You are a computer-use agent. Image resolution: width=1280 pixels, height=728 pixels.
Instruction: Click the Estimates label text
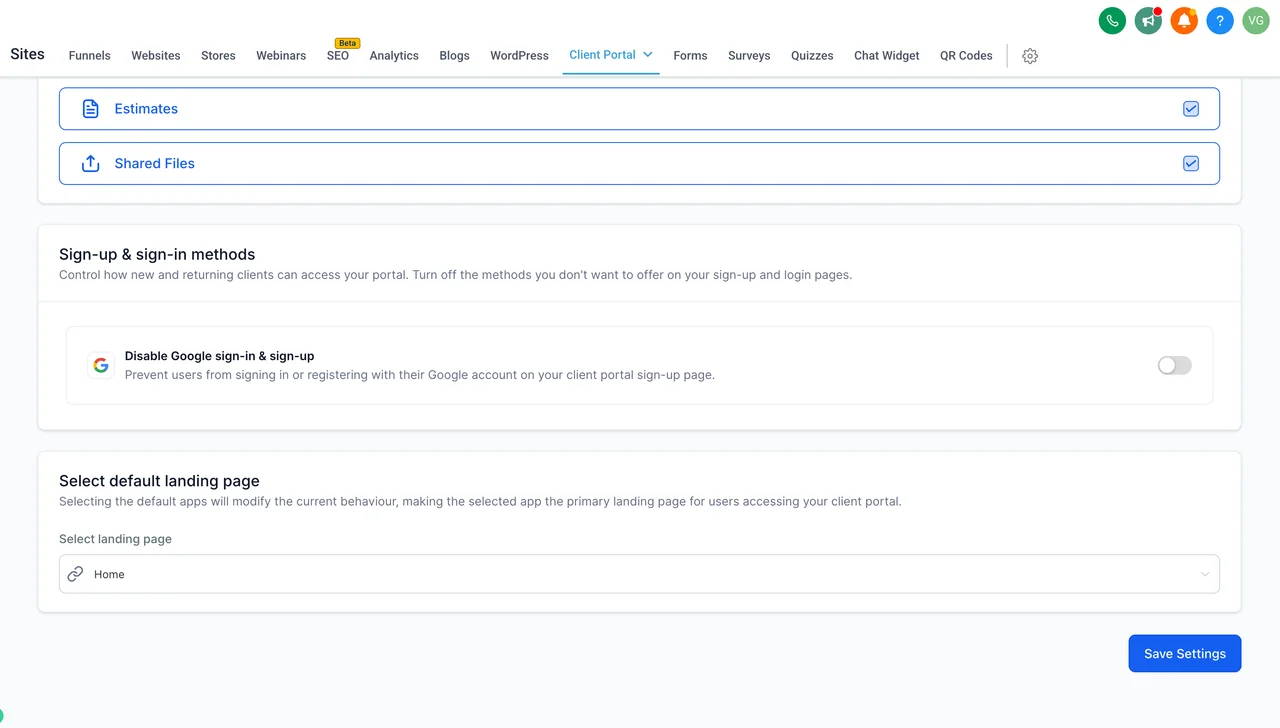[146, 109]
